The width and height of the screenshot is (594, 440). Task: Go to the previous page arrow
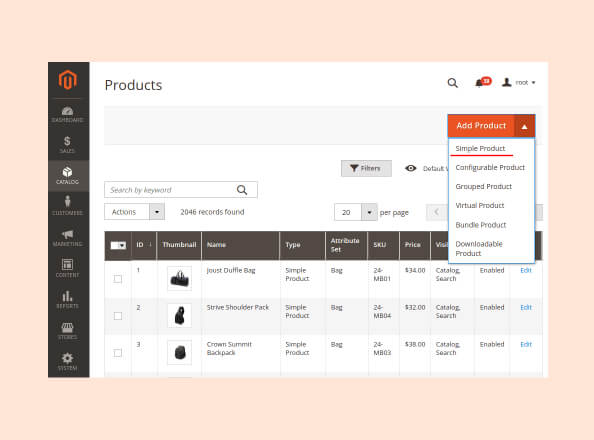tap(436, 212)
